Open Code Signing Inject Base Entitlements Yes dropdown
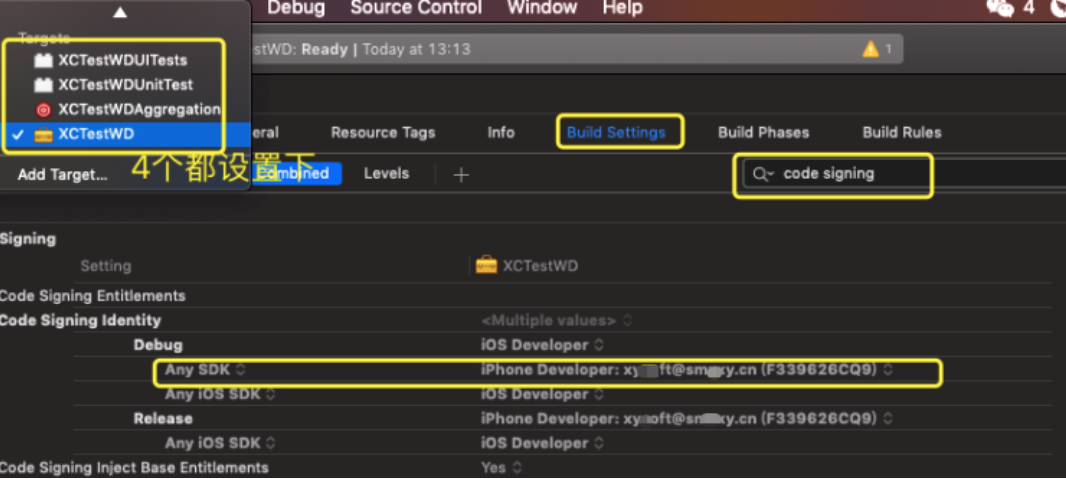Viewport: 1066px width, 479px height. coord(502,467)
